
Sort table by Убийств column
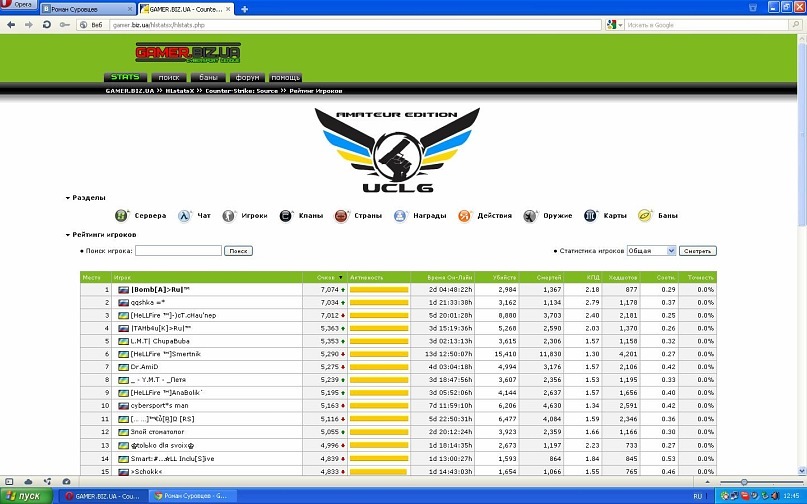point(504,277)
